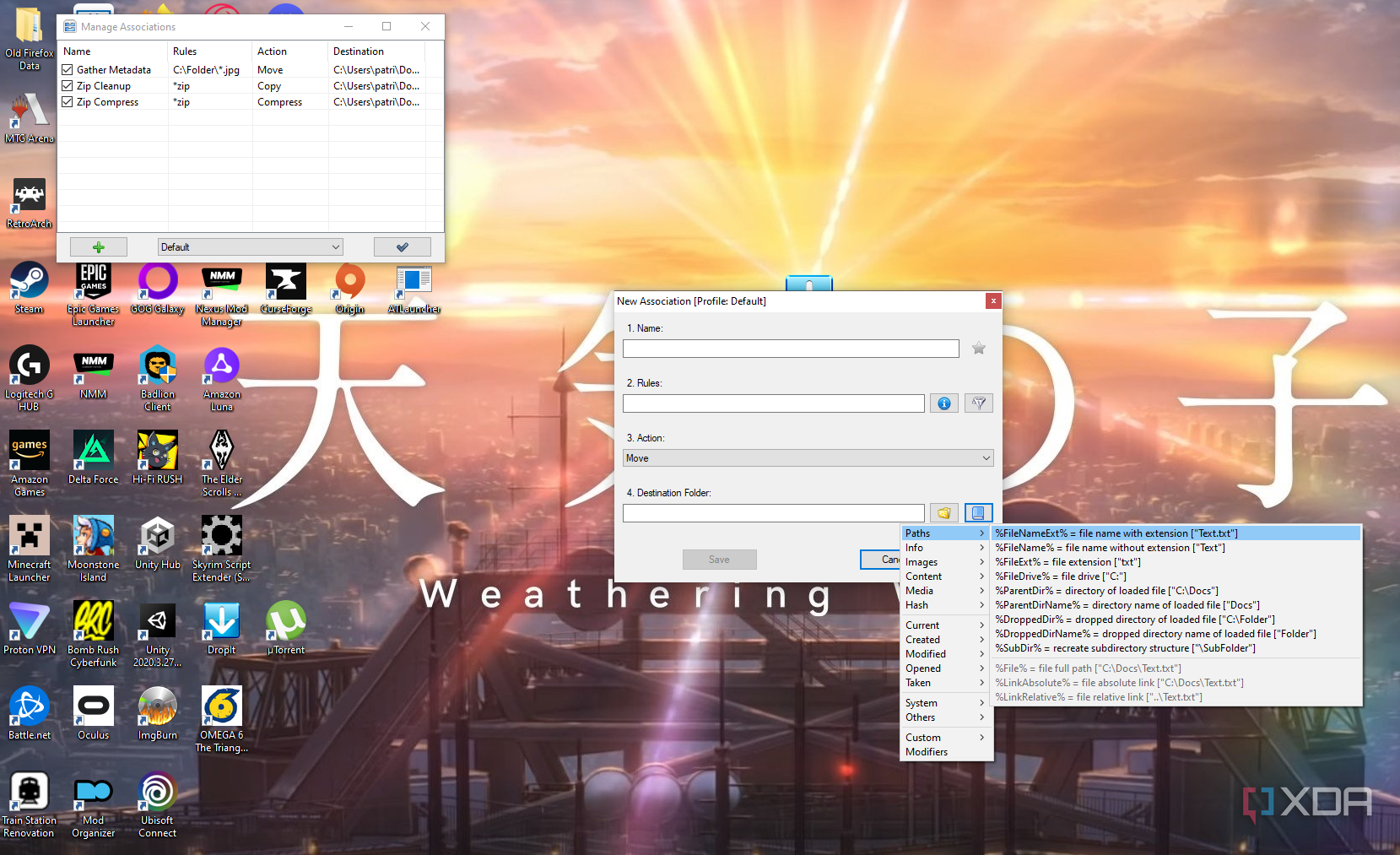1400x855 pixels.
Task: Open Minecraft Launcher shortcut
Action: (x=29, y=549)
